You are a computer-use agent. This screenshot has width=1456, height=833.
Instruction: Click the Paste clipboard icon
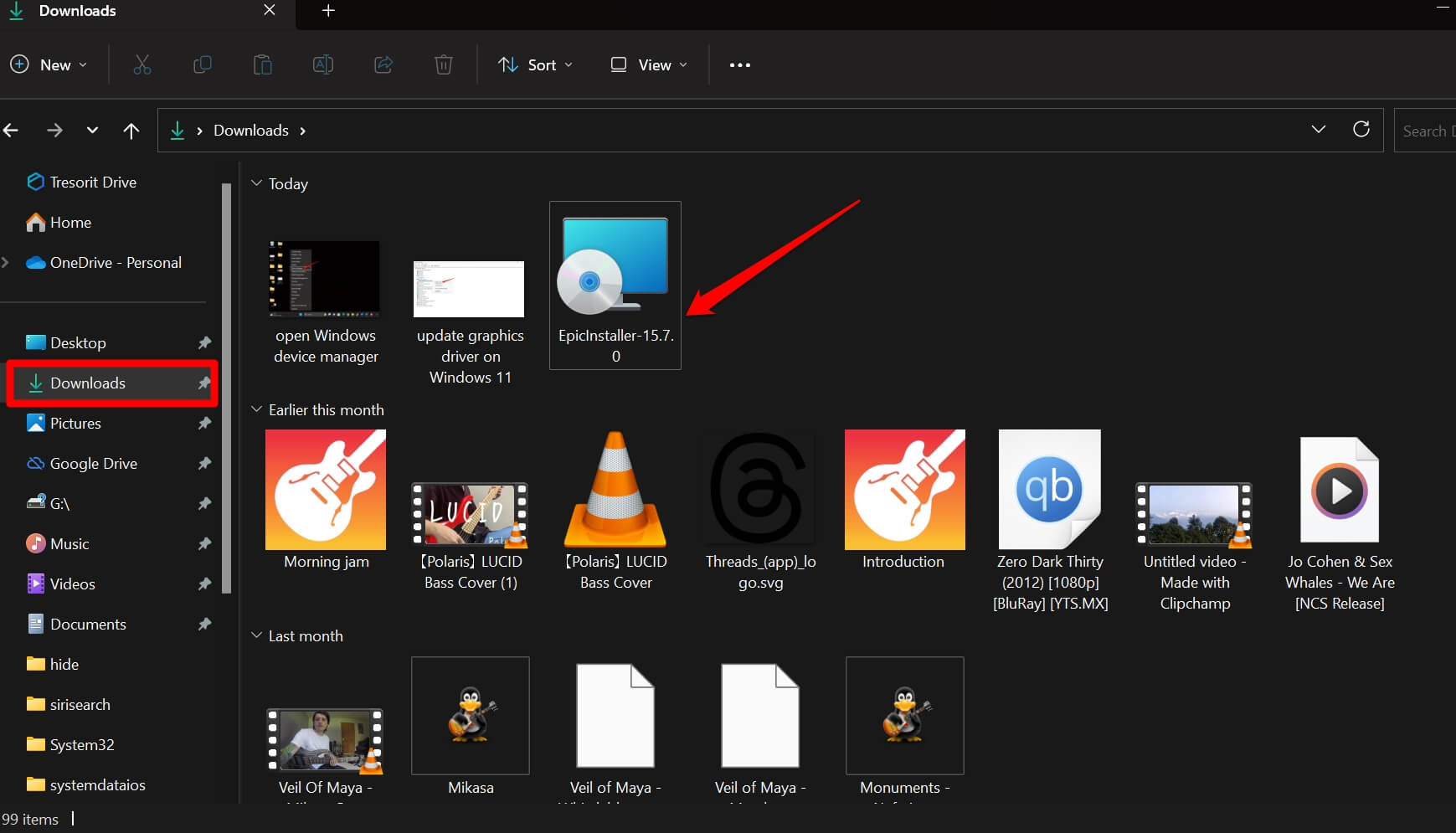(263, 64)
